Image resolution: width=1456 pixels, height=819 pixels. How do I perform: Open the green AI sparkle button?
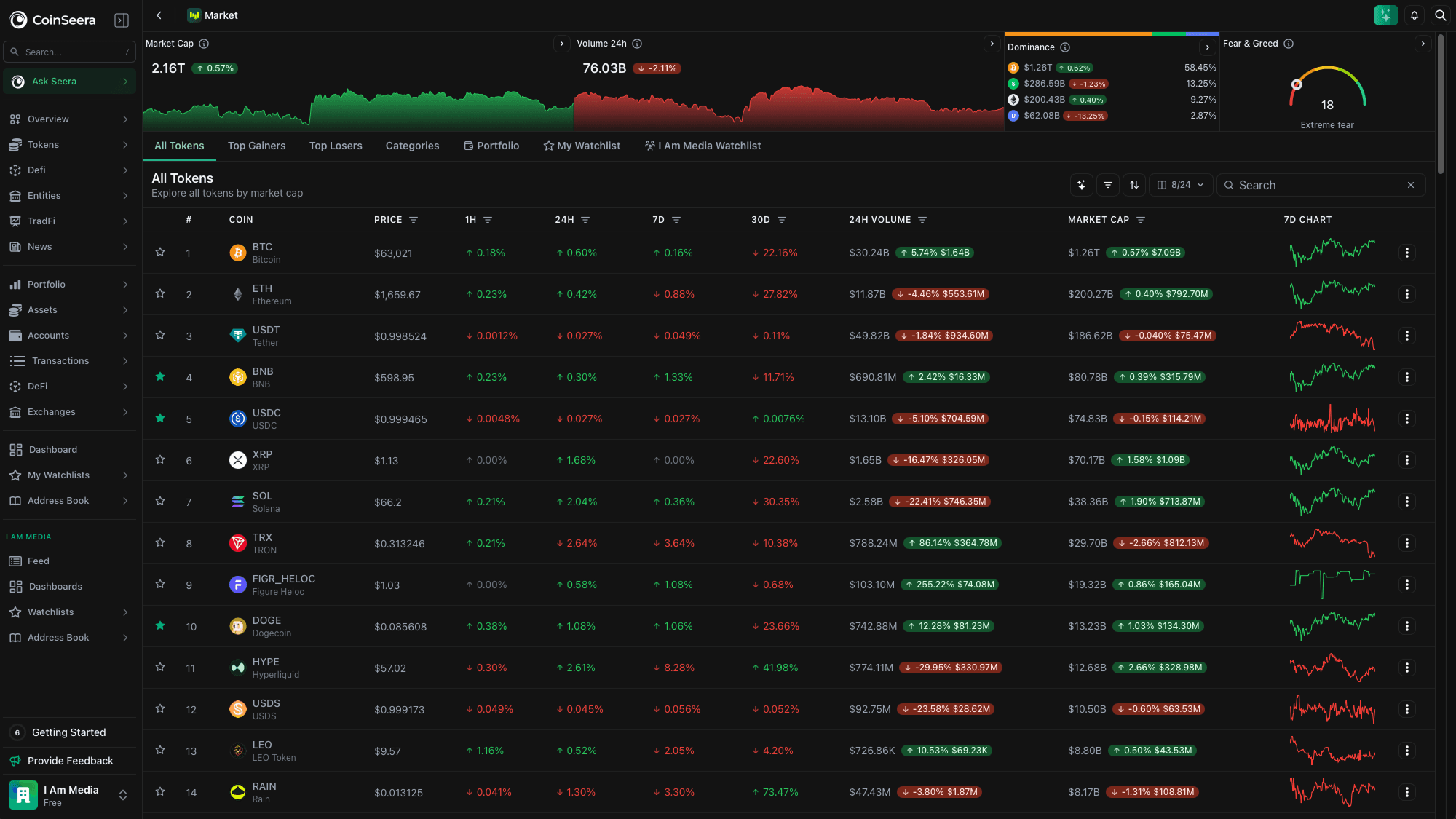click(x=1385, y=15)
